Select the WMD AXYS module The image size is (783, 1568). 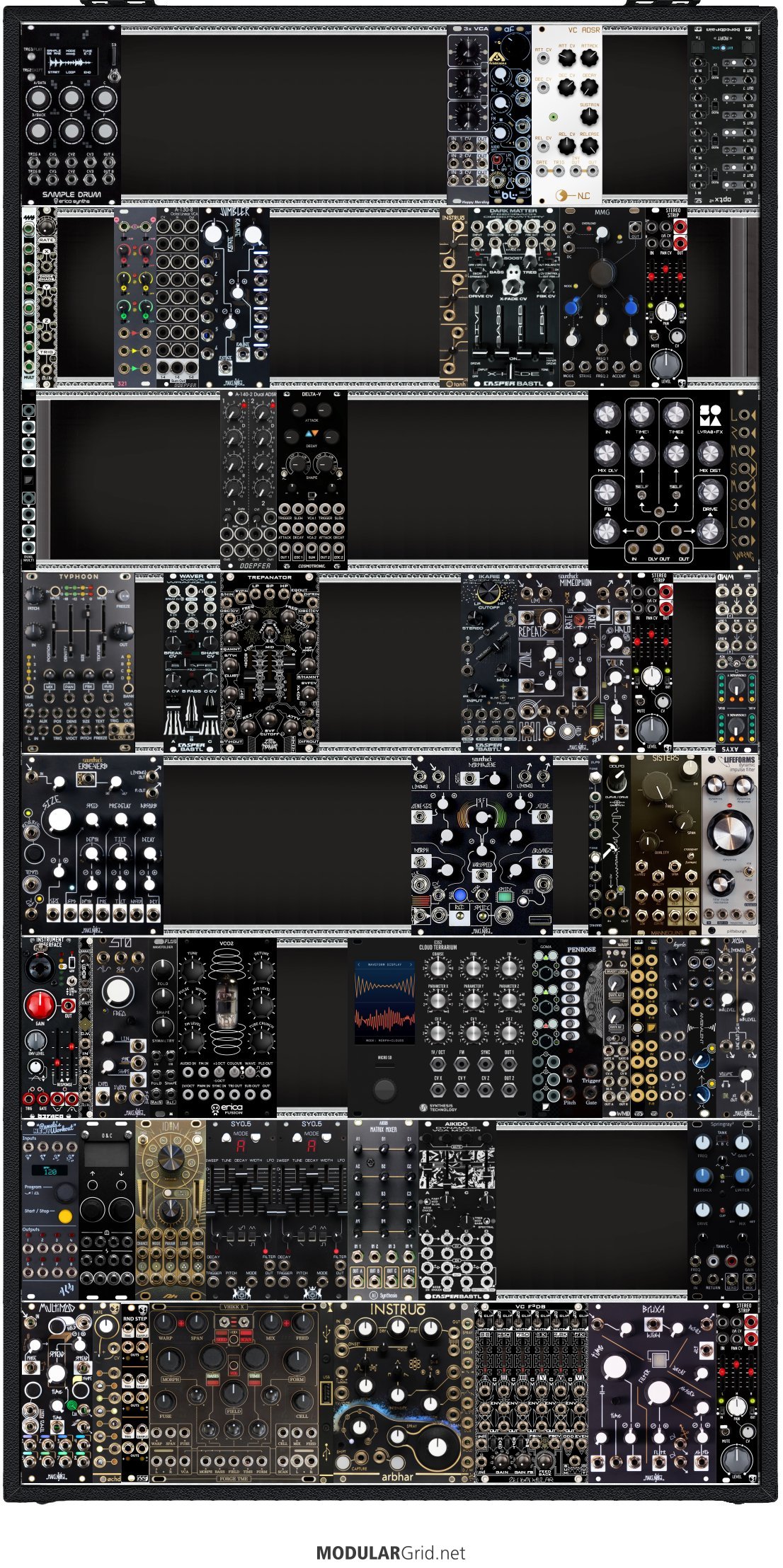(737, 662)
